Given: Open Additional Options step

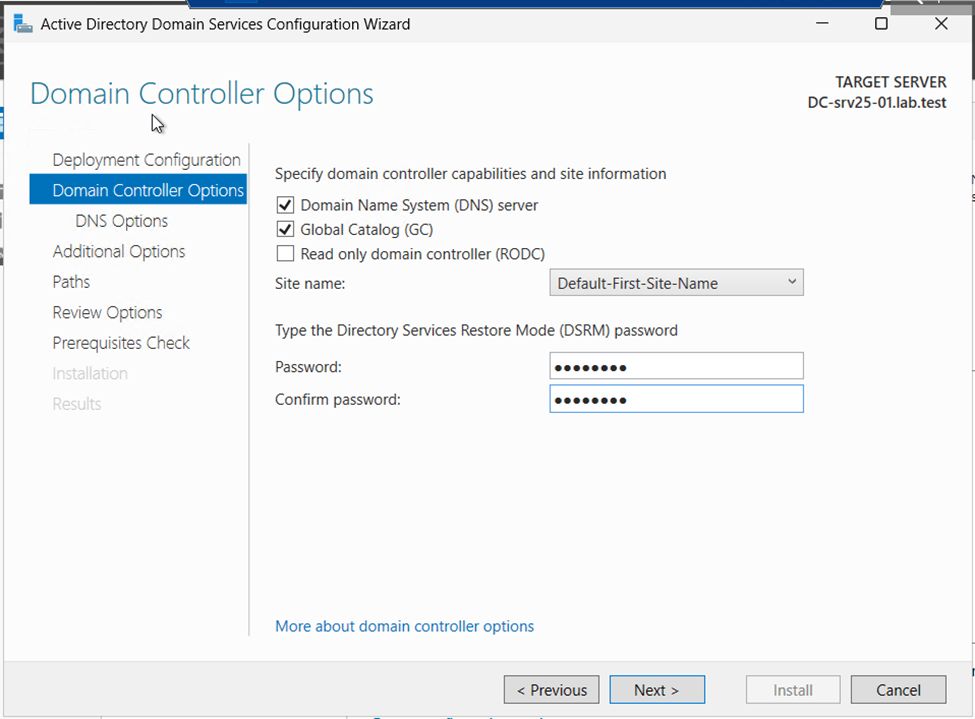Looking at the screenshot, I should (119, 251).
